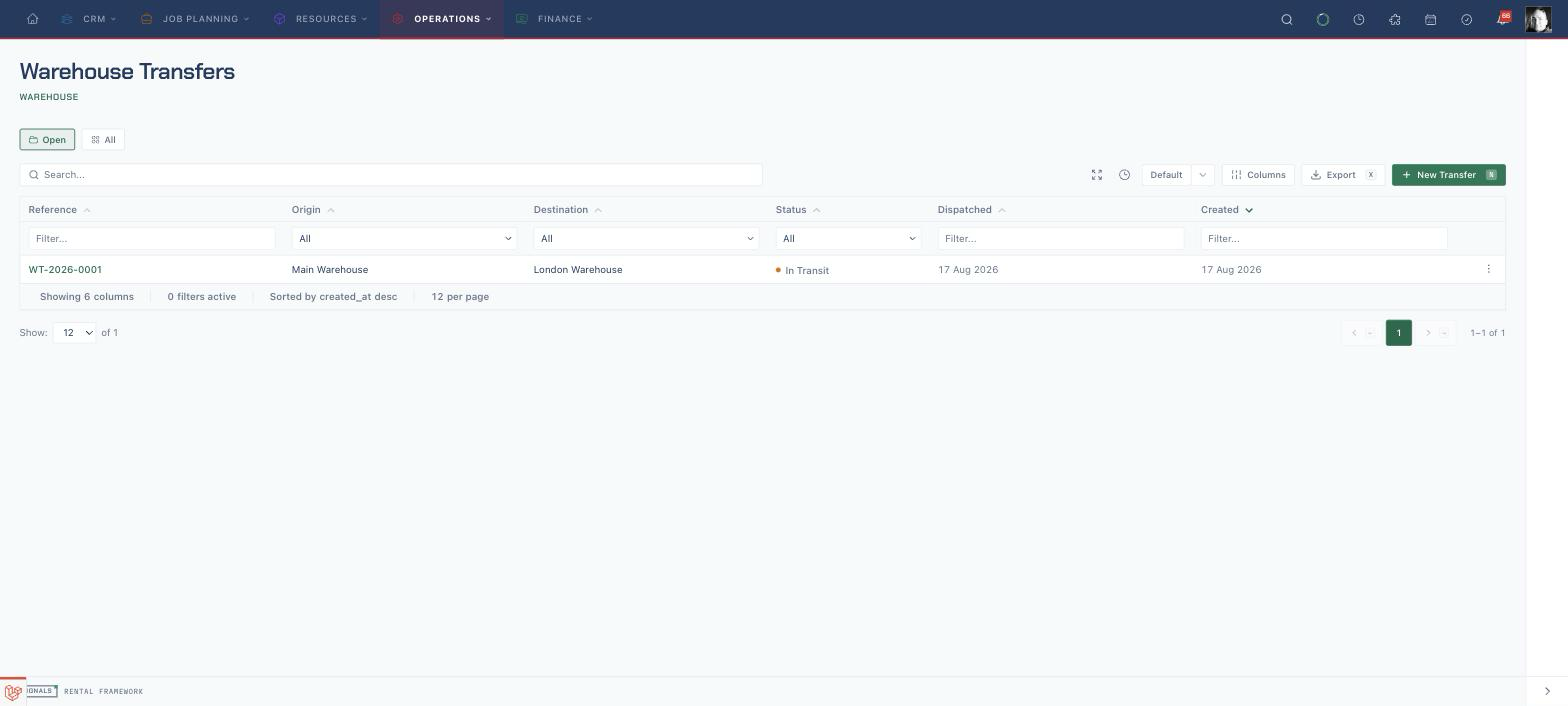Toggle the Open transfers view filter
The image size is (1568, 706).
click(47, 140)
